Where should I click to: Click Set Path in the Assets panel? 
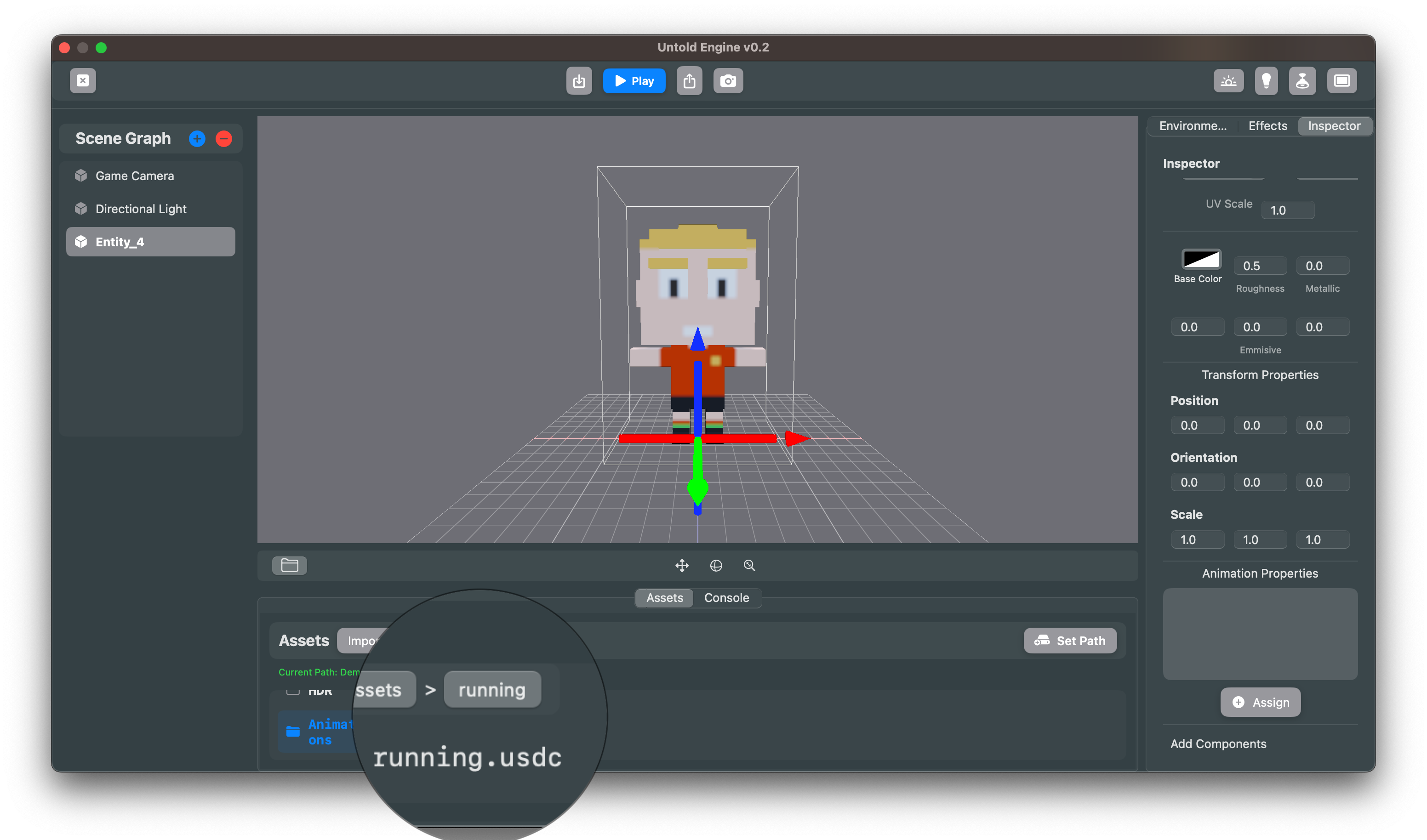click(1070, 640)
